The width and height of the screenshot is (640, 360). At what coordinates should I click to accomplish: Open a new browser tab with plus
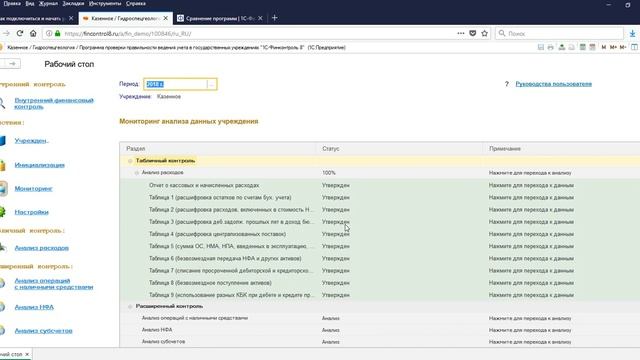click(x=275, y=18)
